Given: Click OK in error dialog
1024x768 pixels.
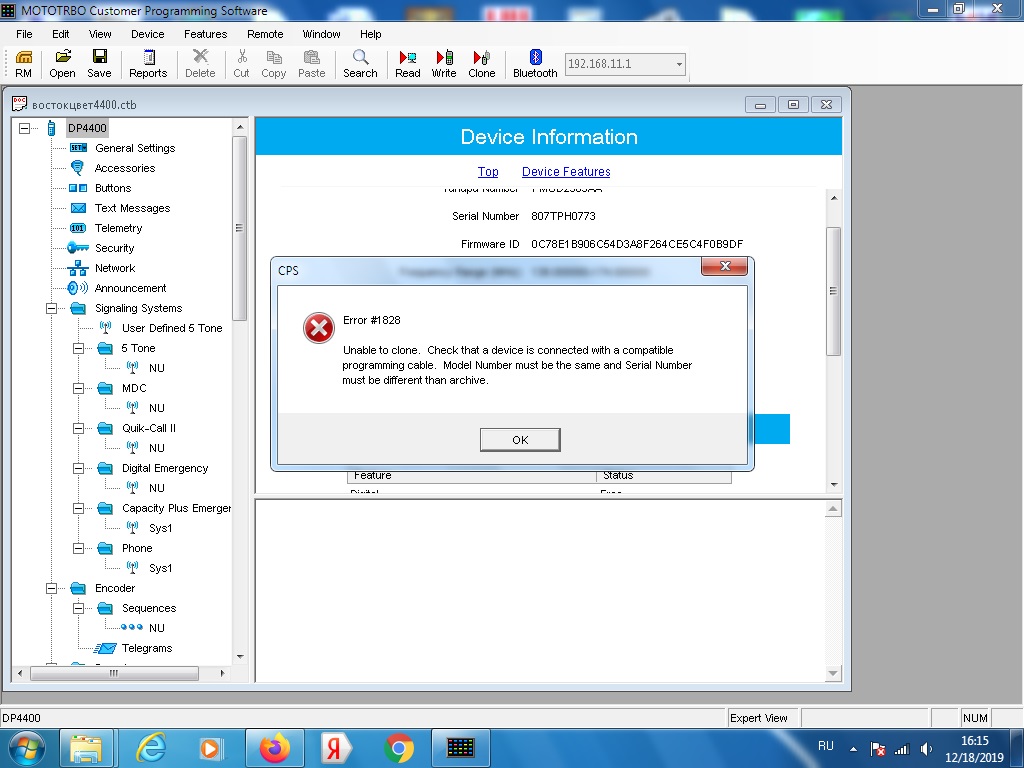Looking at the screenshot, I should tap(520, 440).
